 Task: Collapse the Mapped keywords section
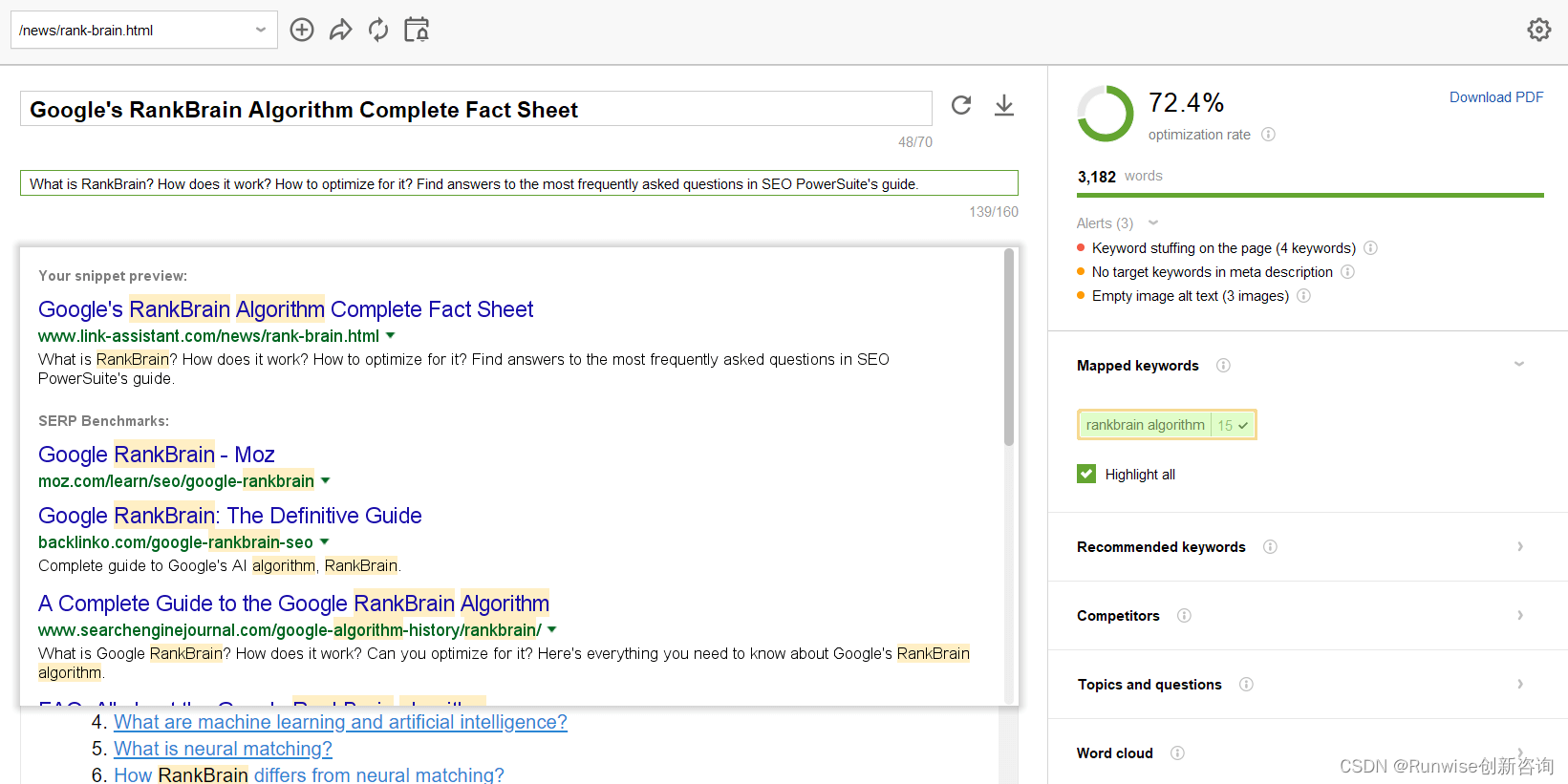[x=1519, y=365]
